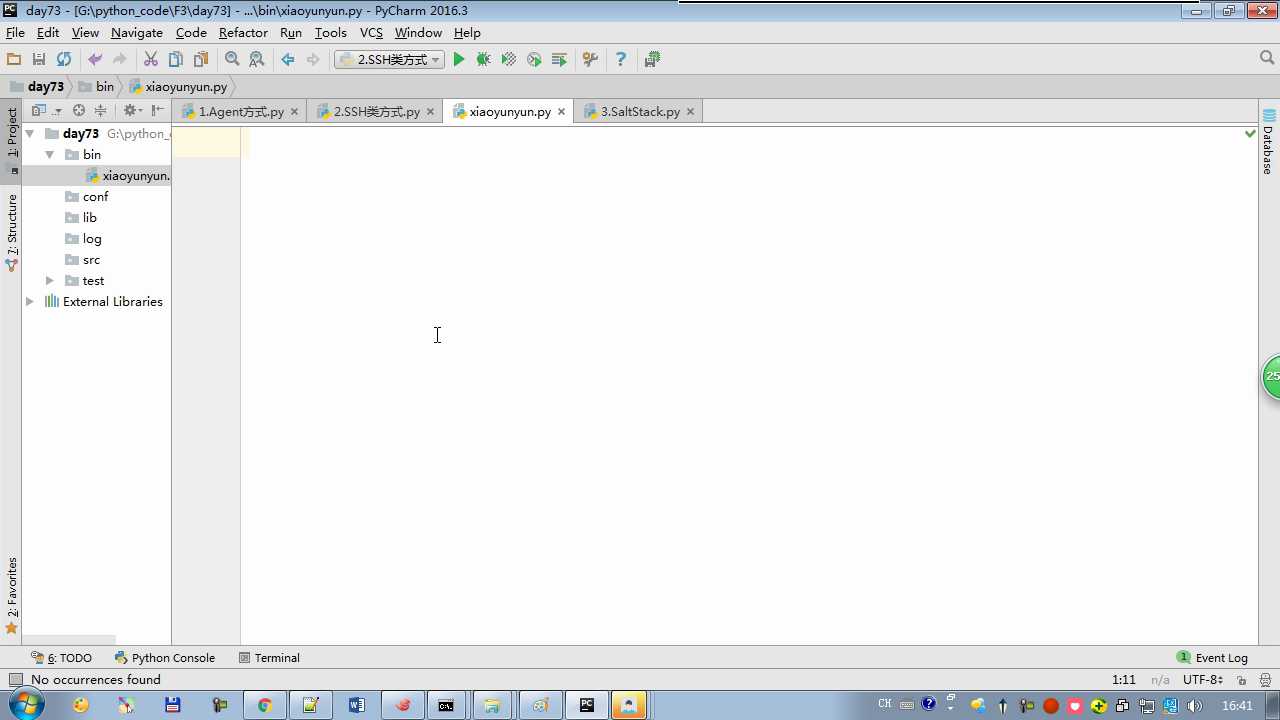Select the src folder
The image size is (1280, 720).
pos(82,260)
